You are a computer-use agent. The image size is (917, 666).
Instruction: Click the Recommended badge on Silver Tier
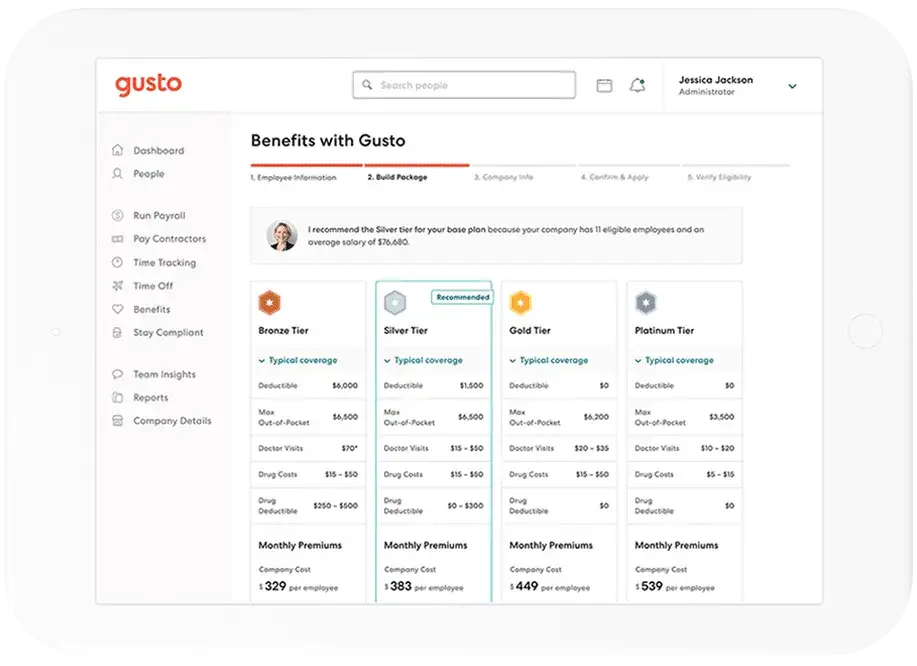point(463,297)
